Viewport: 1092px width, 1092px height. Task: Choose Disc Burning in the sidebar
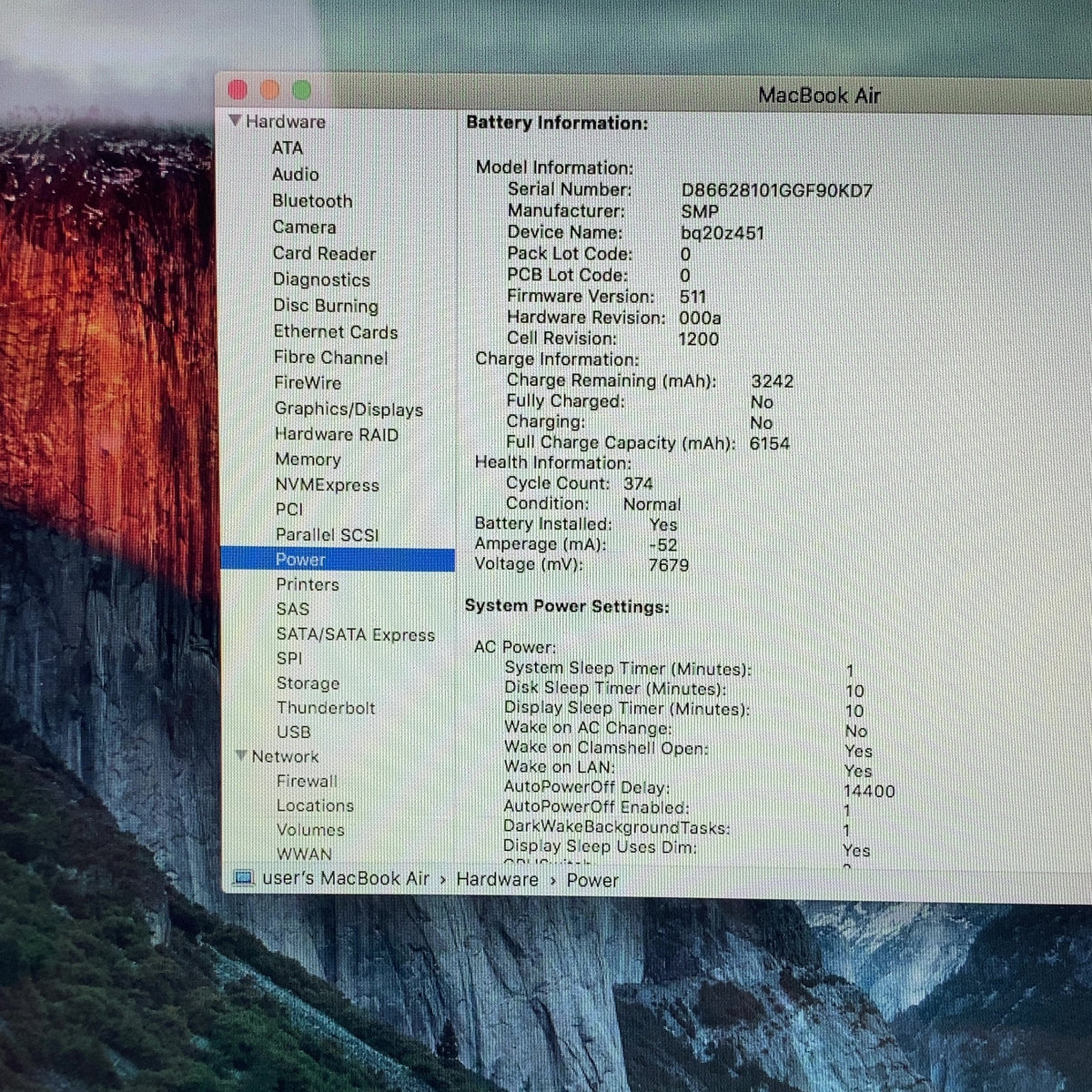[x=326, y=306]
